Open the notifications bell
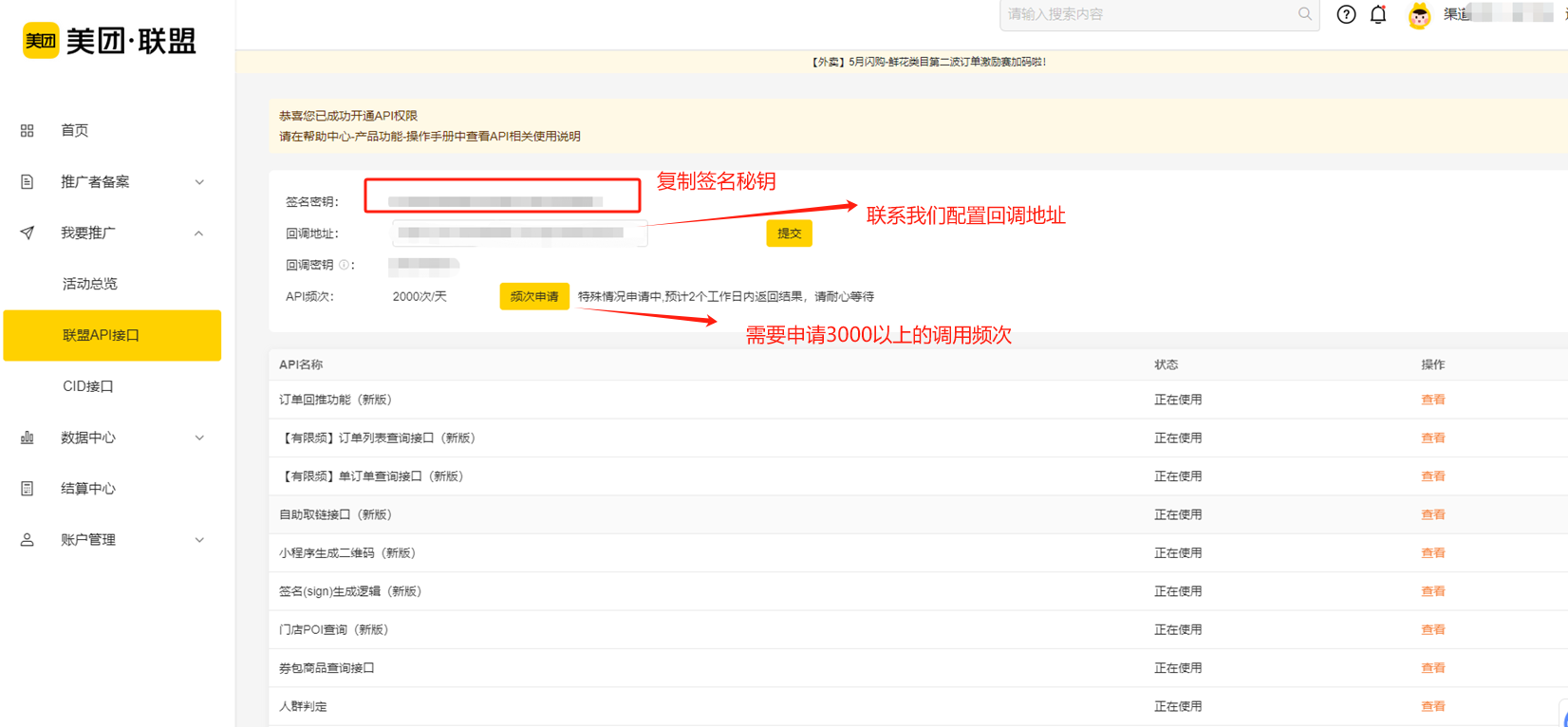 pos(1378,14)
